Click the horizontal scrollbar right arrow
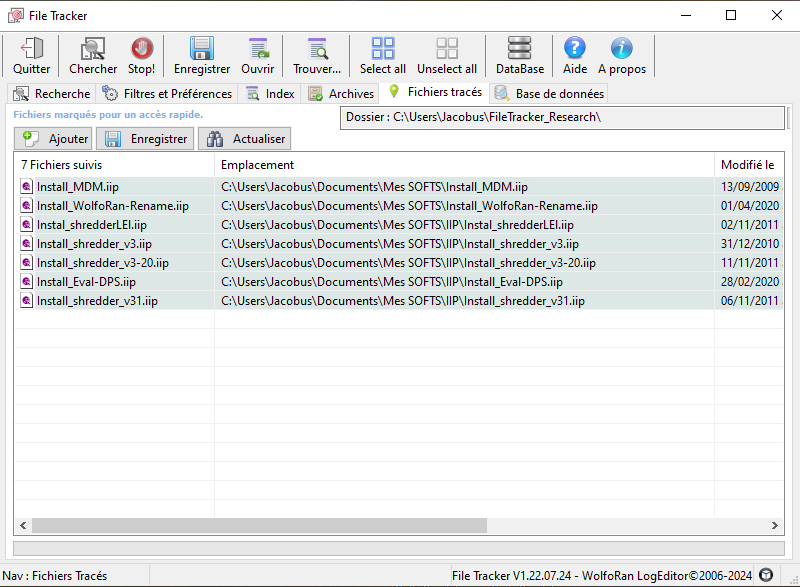This screenshot has width=800, height=587. (x=776, y=525)
